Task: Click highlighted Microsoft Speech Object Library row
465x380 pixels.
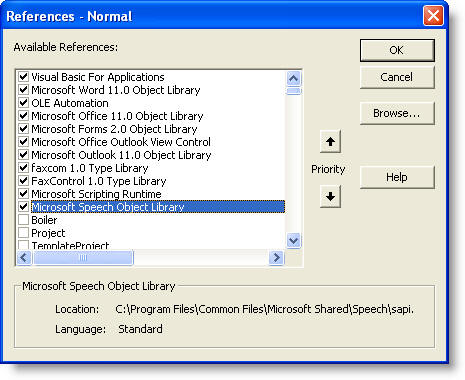Action: (x=158, y=207)
